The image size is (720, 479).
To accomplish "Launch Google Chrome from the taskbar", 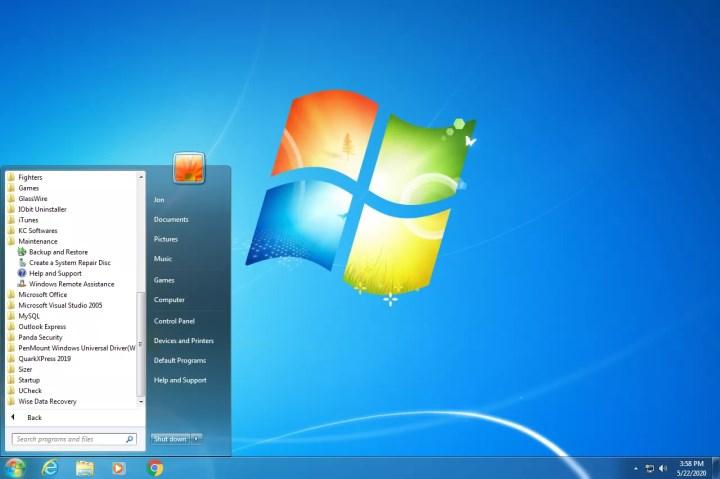I will 155,467.
